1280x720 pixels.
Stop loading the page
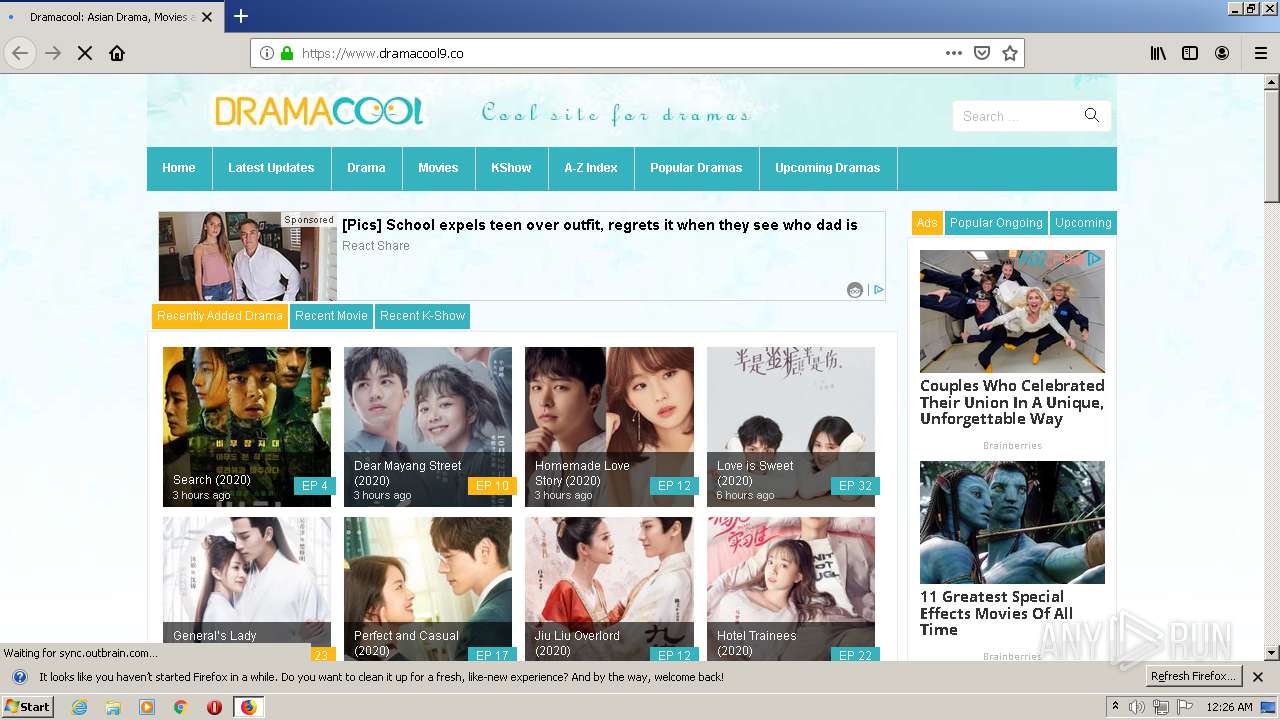(85, 53)
